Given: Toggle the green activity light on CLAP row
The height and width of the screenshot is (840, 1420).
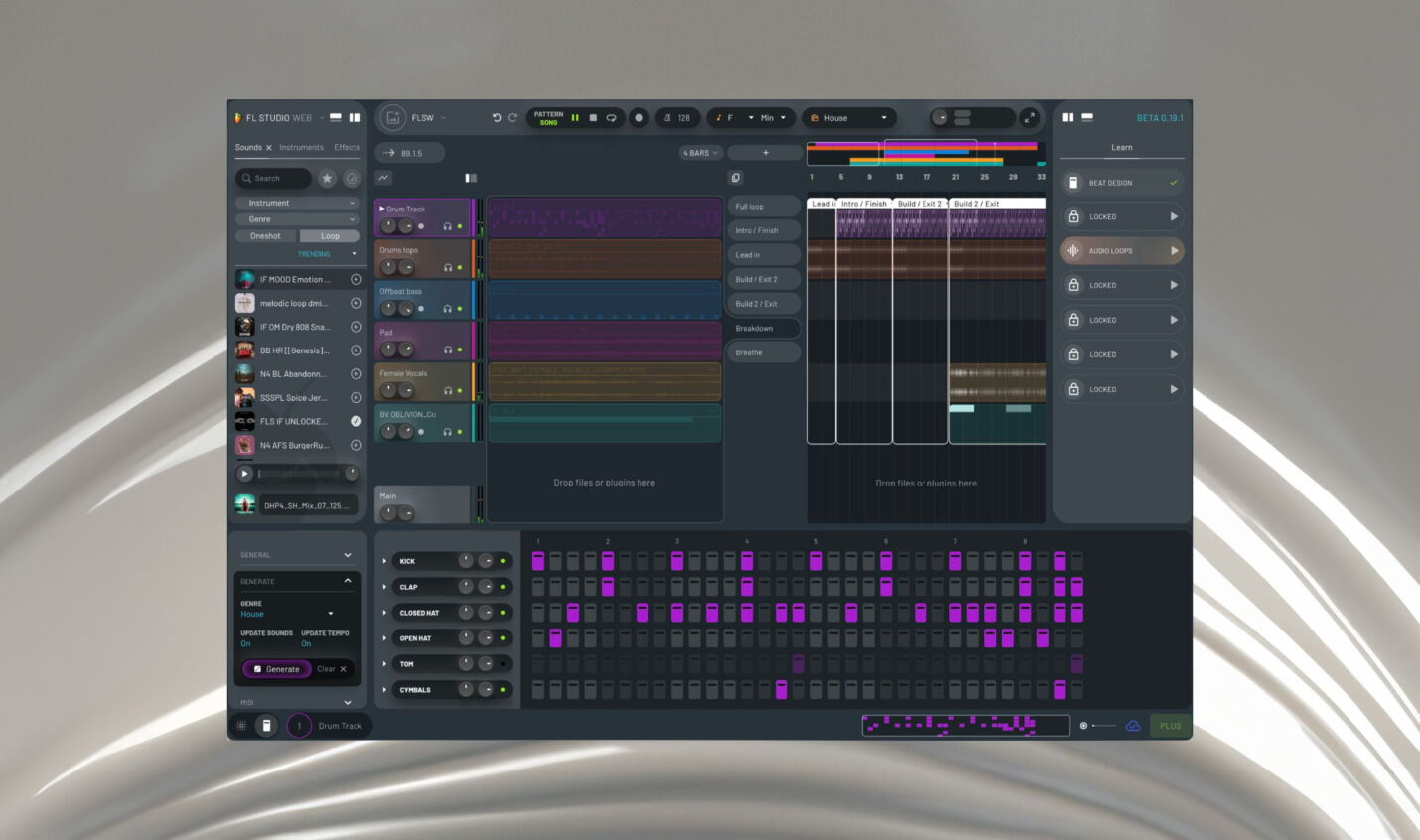Looking at the screenshot, I should tap(503, 586).
